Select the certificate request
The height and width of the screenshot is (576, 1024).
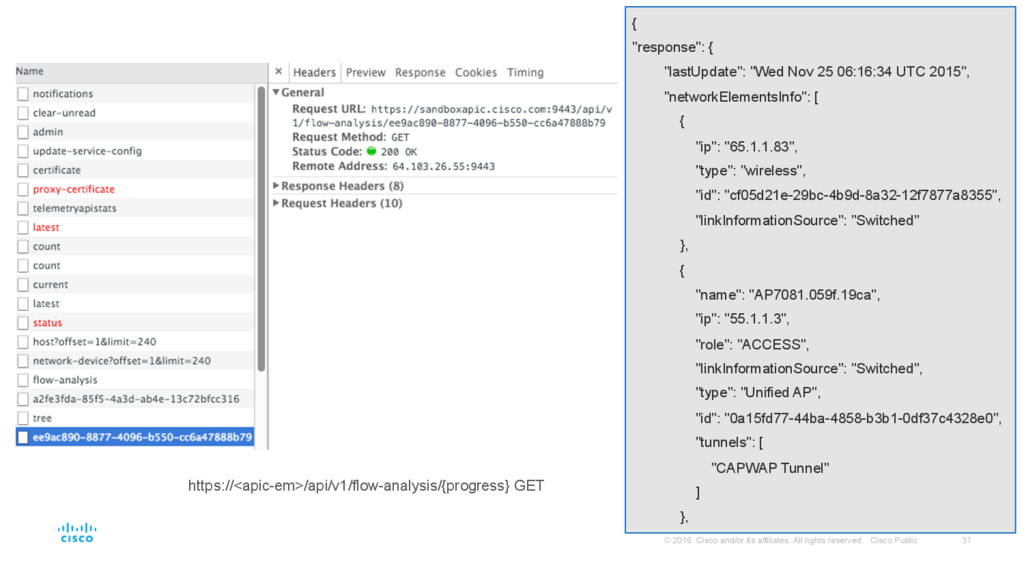(x=135, y=170)
